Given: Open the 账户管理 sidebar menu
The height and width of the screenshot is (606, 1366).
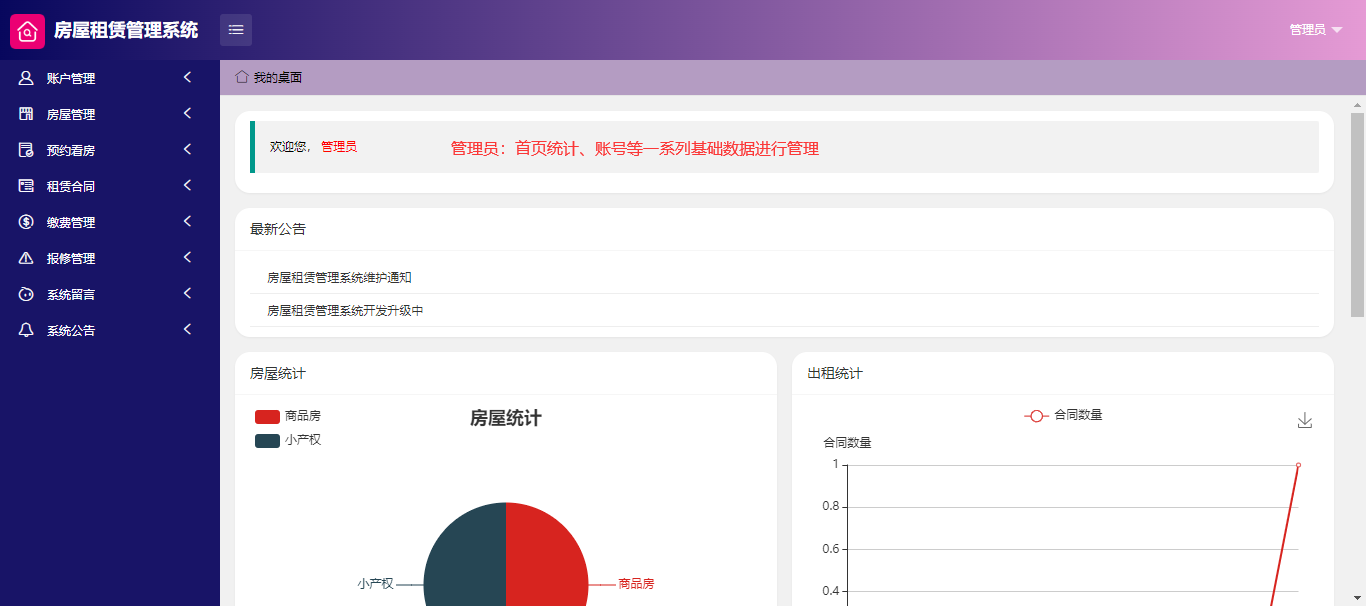Looking at the screenshot, I should (110, 78).
